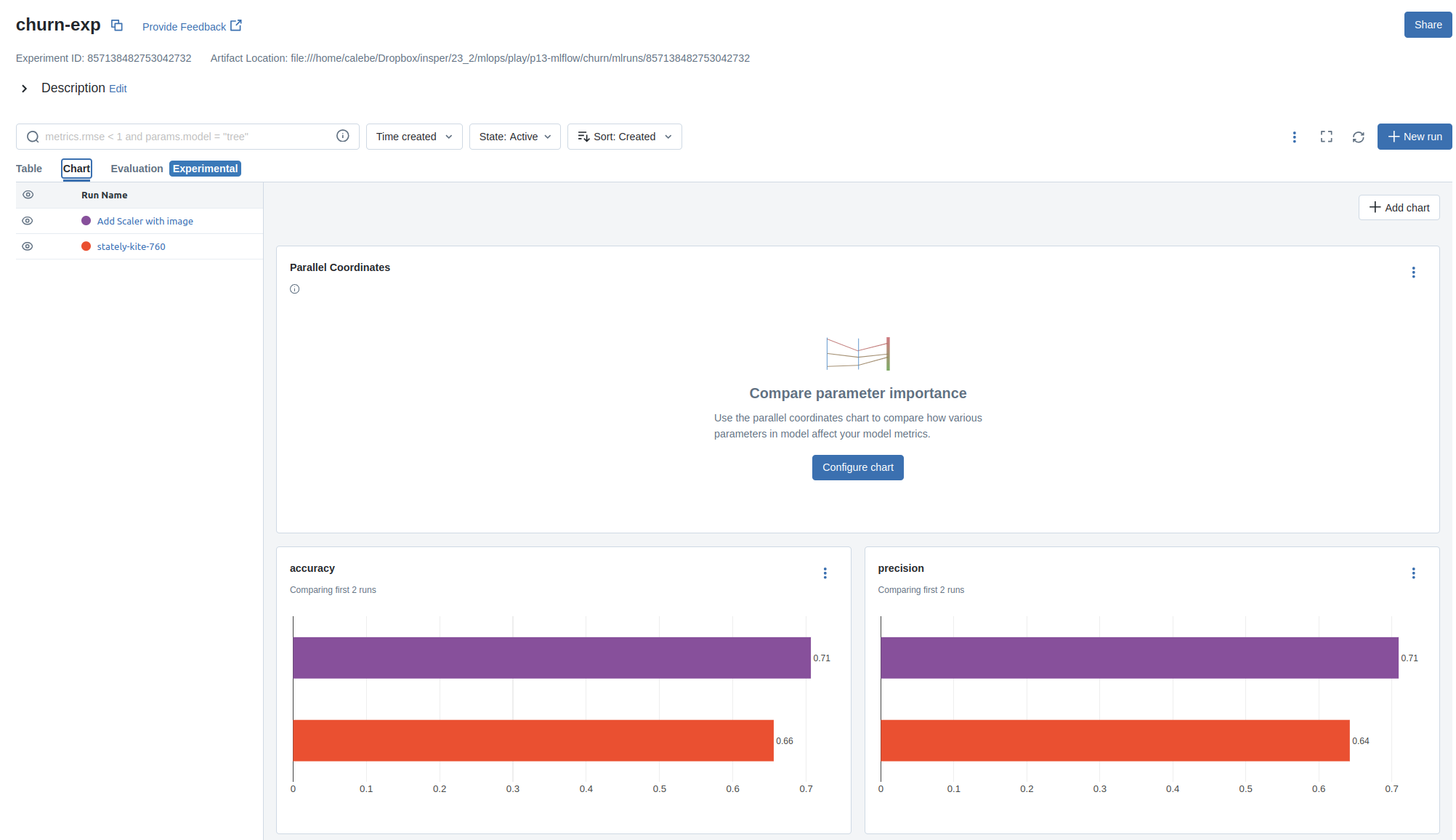The image size is (1456, 840).
Task: Click the Configure chart button
Action: pos(857,467)
